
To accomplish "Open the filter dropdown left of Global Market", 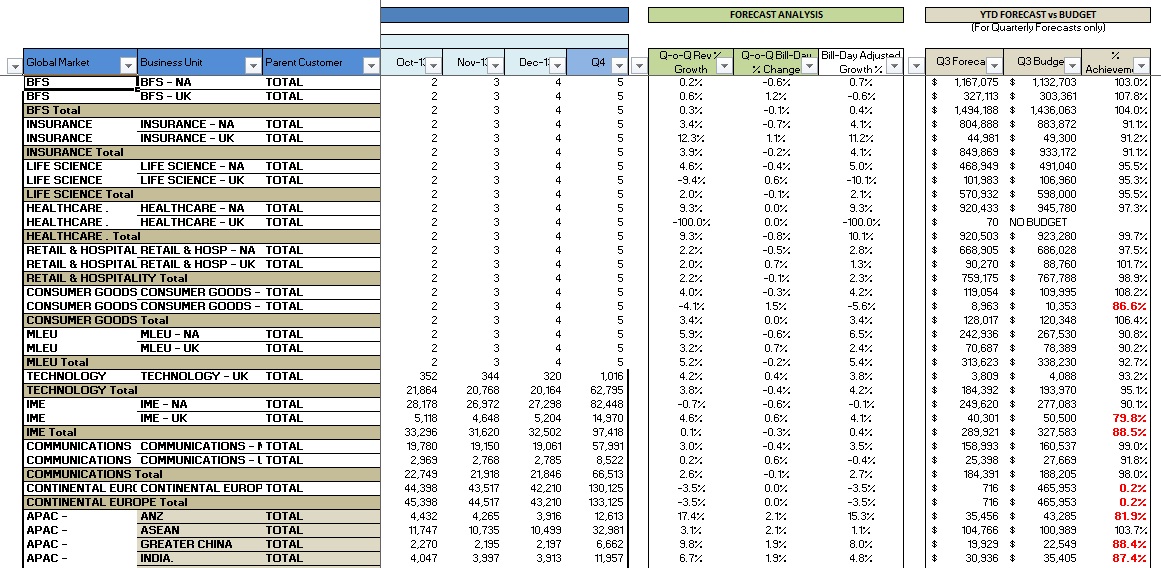I will pyautogui.click(x=14, y=66).
